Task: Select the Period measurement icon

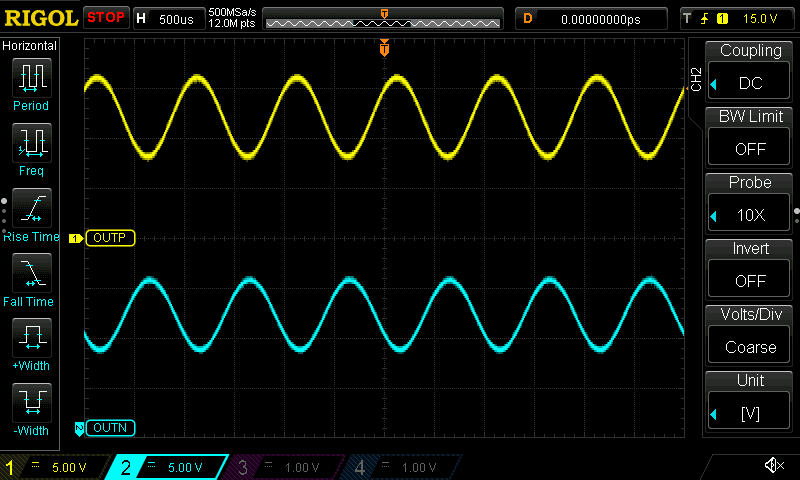Action: pyautogui.click(x=31, y=80)
